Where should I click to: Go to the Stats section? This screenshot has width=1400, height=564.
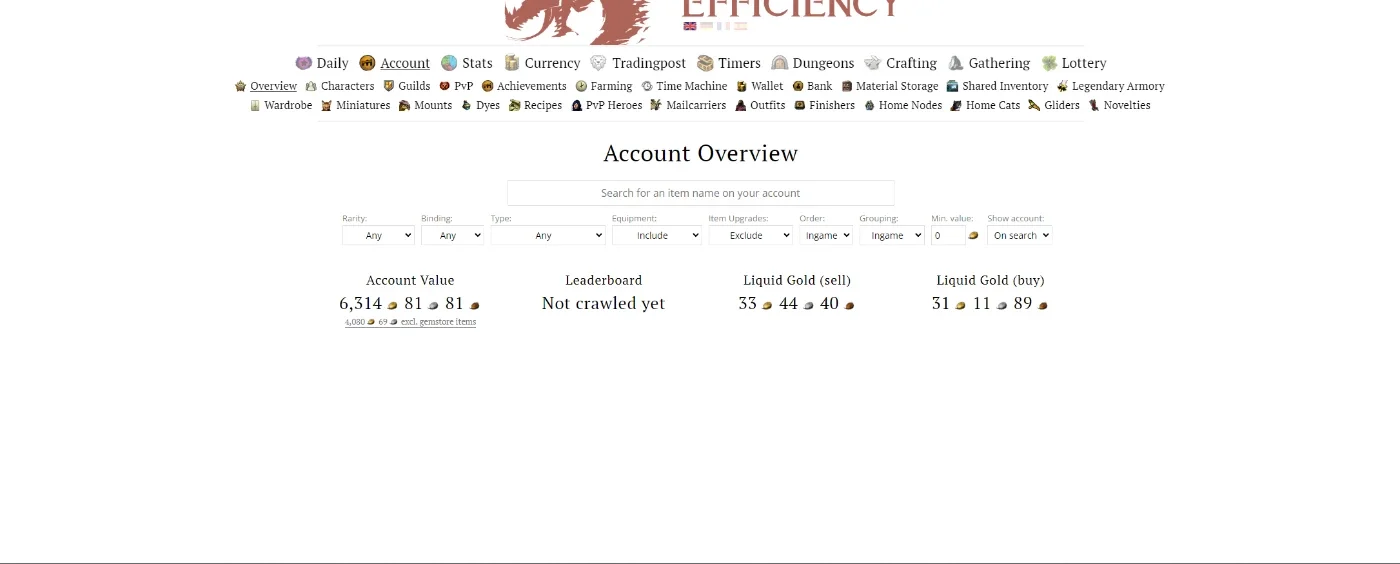pos(477,63)
